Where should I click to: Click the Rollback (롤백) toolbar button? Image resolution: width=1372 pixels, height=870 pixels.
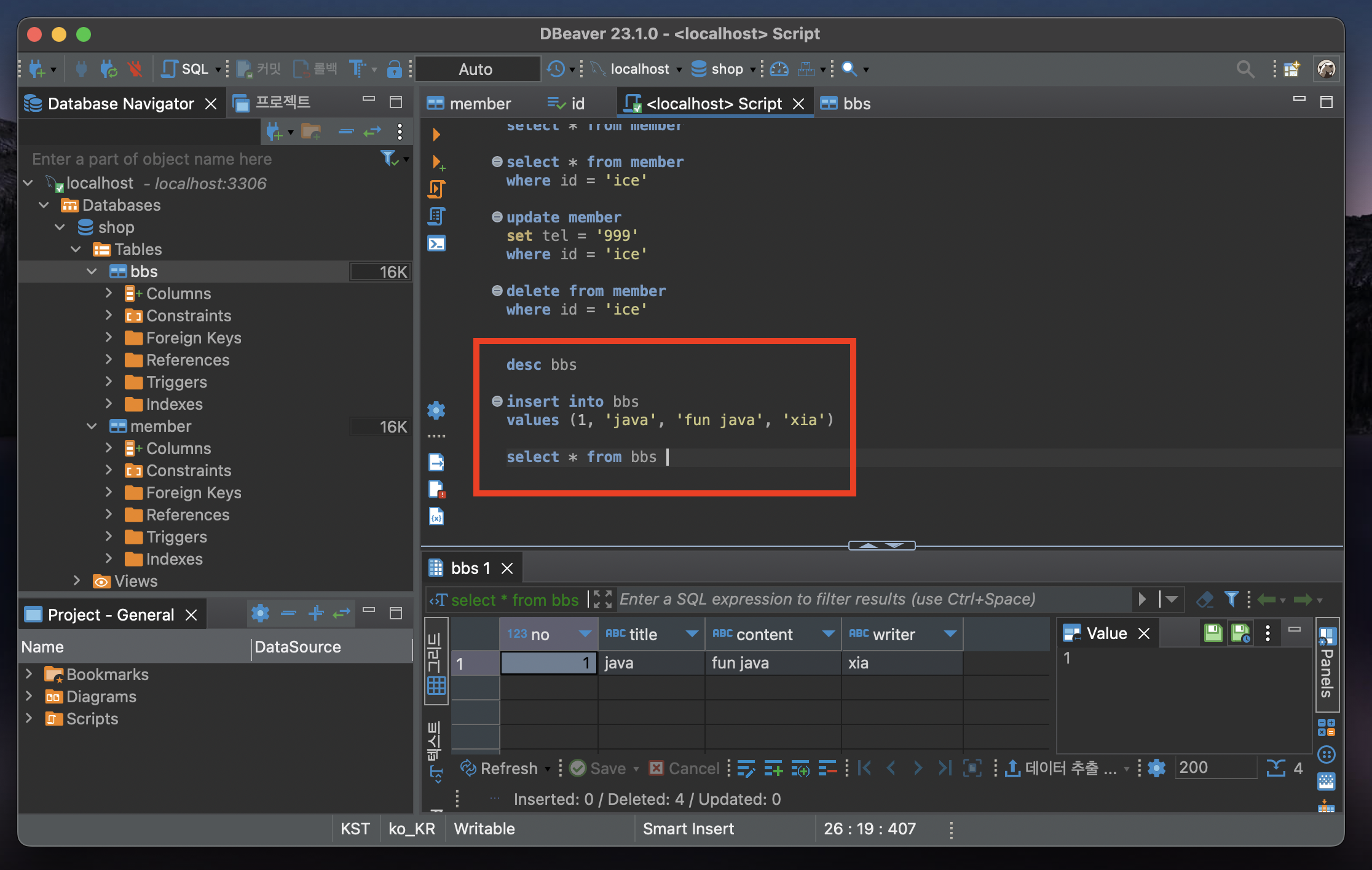[315, 69]
